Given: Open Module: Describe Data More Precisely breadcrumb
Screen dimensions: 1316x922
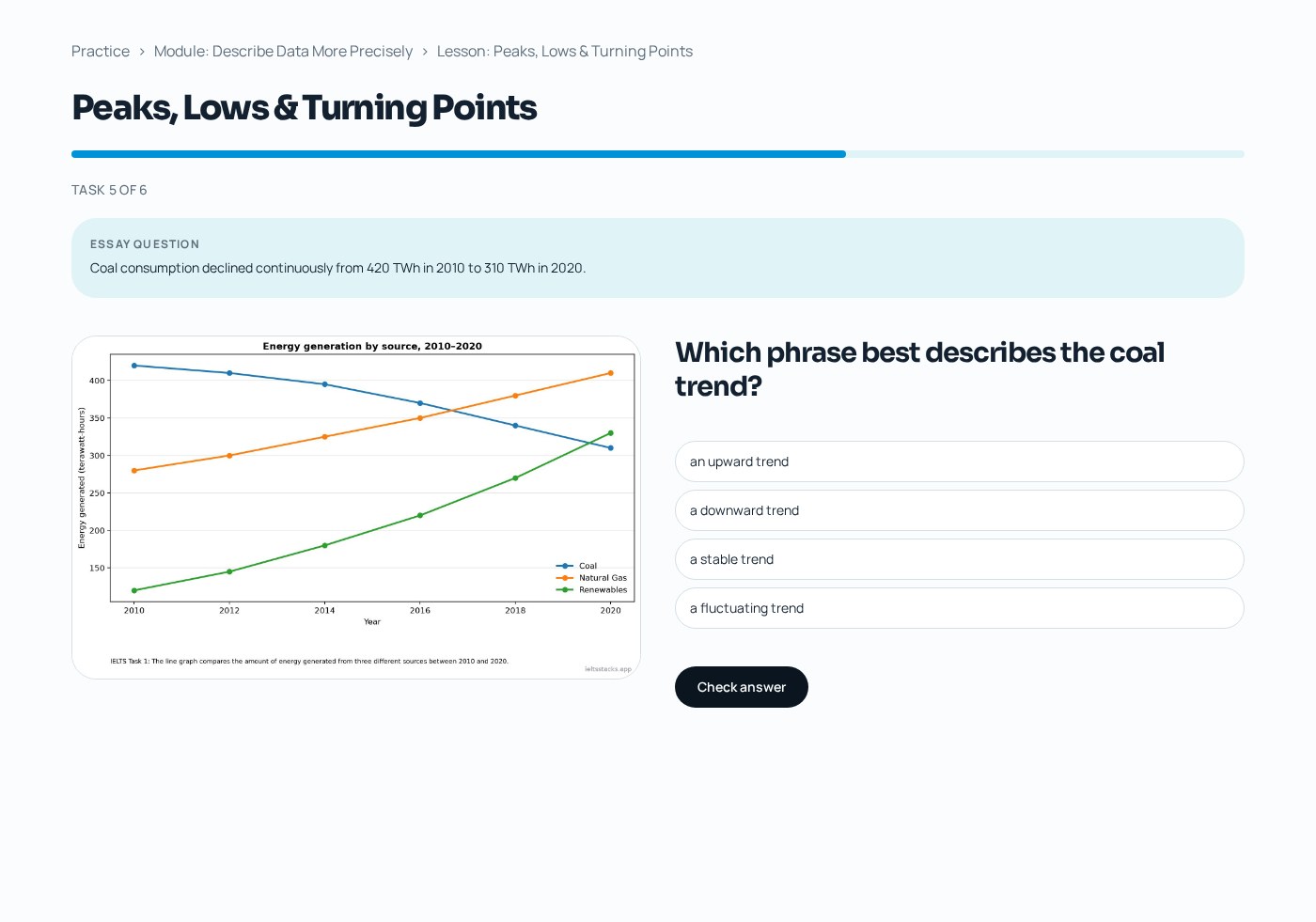Looking at the screenshot, I should point(283,52).
